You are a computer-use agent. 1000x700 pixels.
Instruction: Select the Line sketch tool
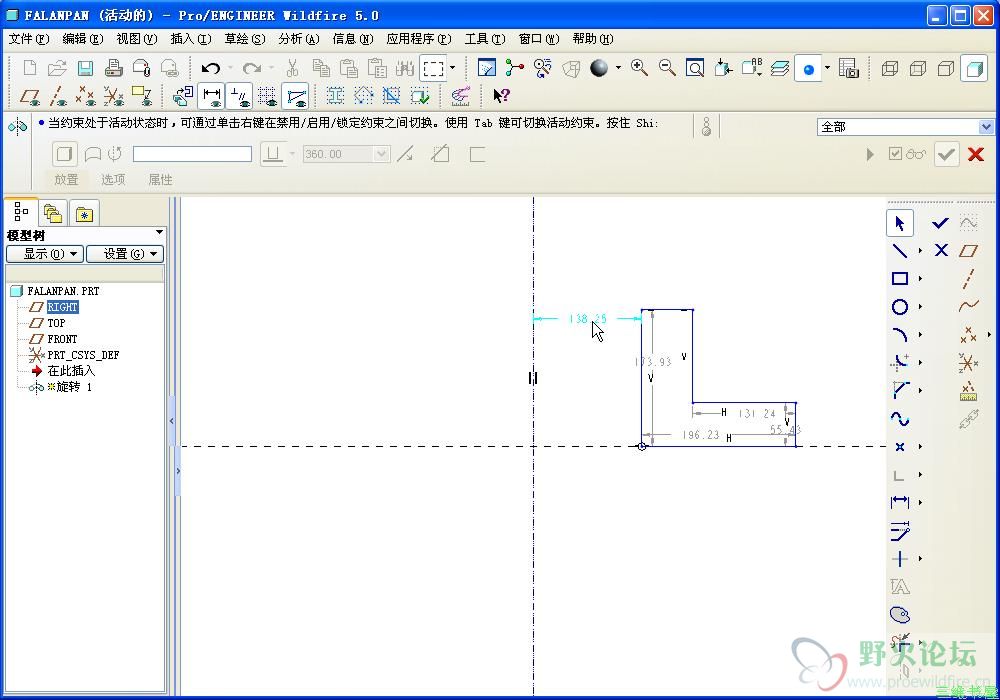coord(899,251)
